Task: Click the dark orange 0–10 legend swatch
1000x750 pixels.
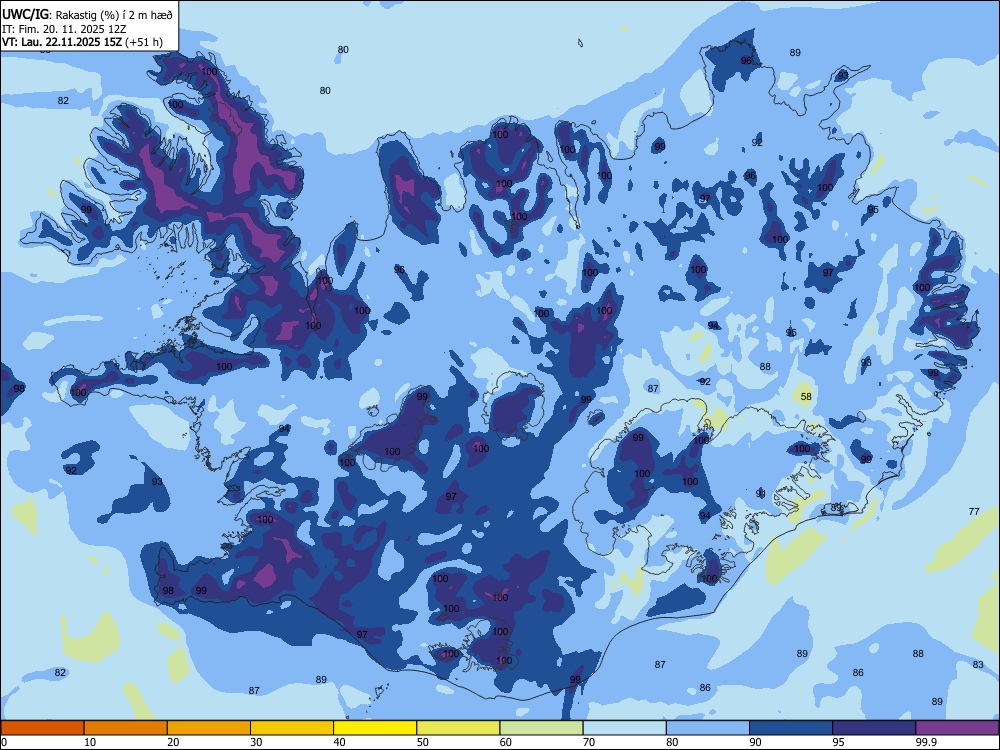Action: pos(43,728)
